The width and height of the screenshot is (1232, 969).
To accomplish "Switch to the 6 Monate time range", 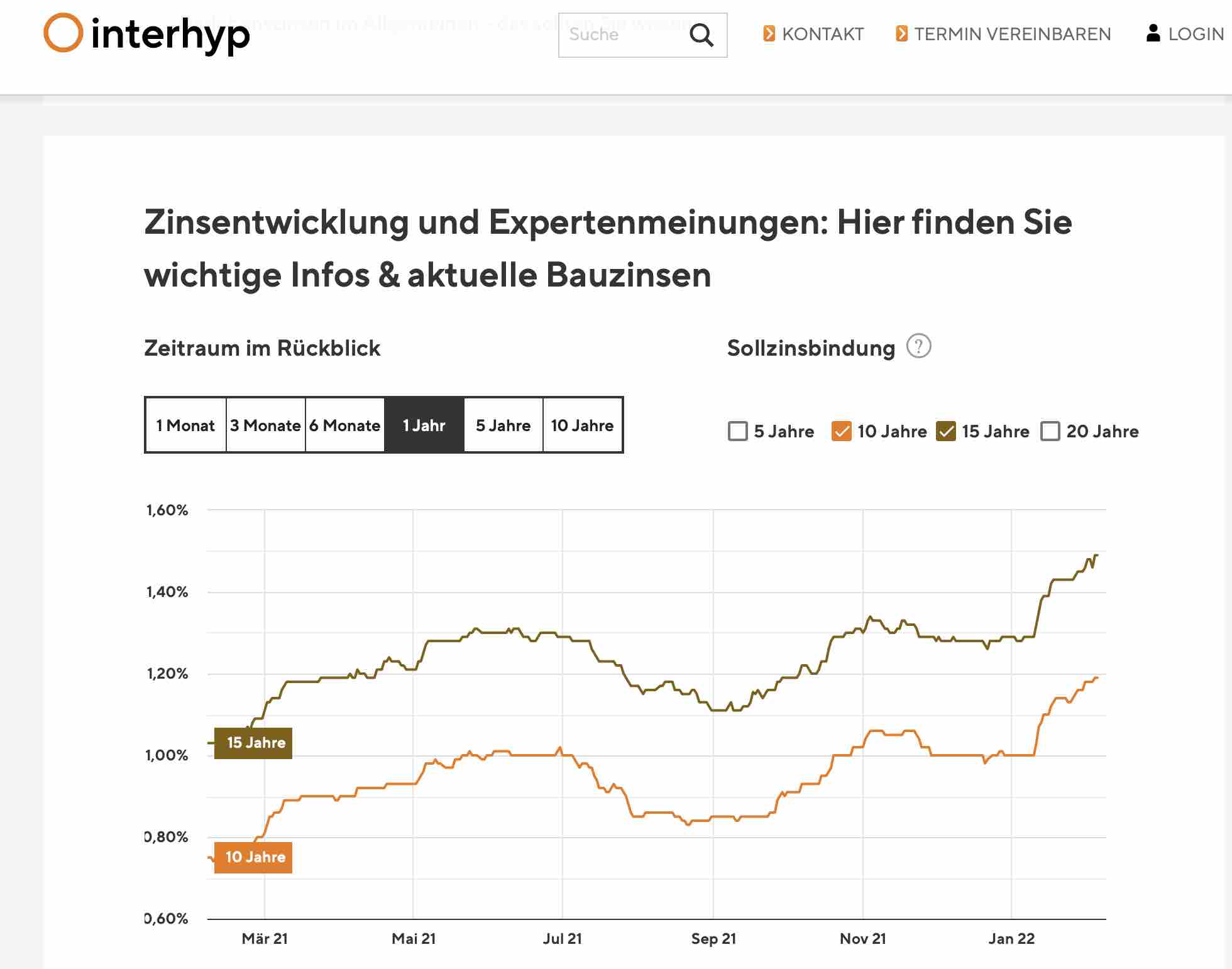I will click(344, 425).
